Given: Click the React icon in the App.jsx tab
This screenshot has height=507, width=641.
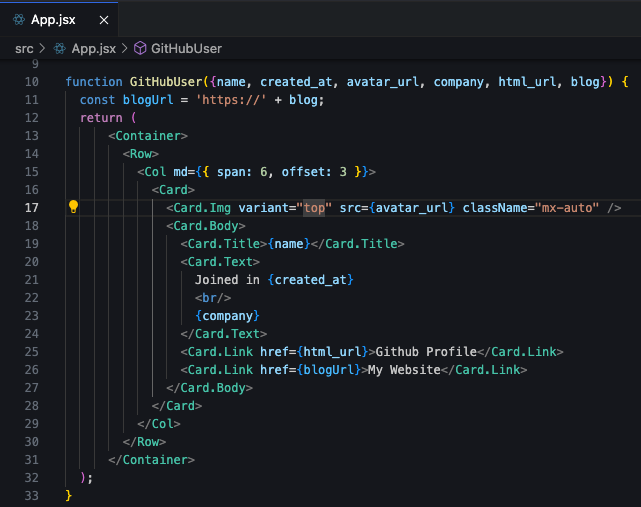Looking at the screenshot, I should pyautogui.click(x=17, y=18).
